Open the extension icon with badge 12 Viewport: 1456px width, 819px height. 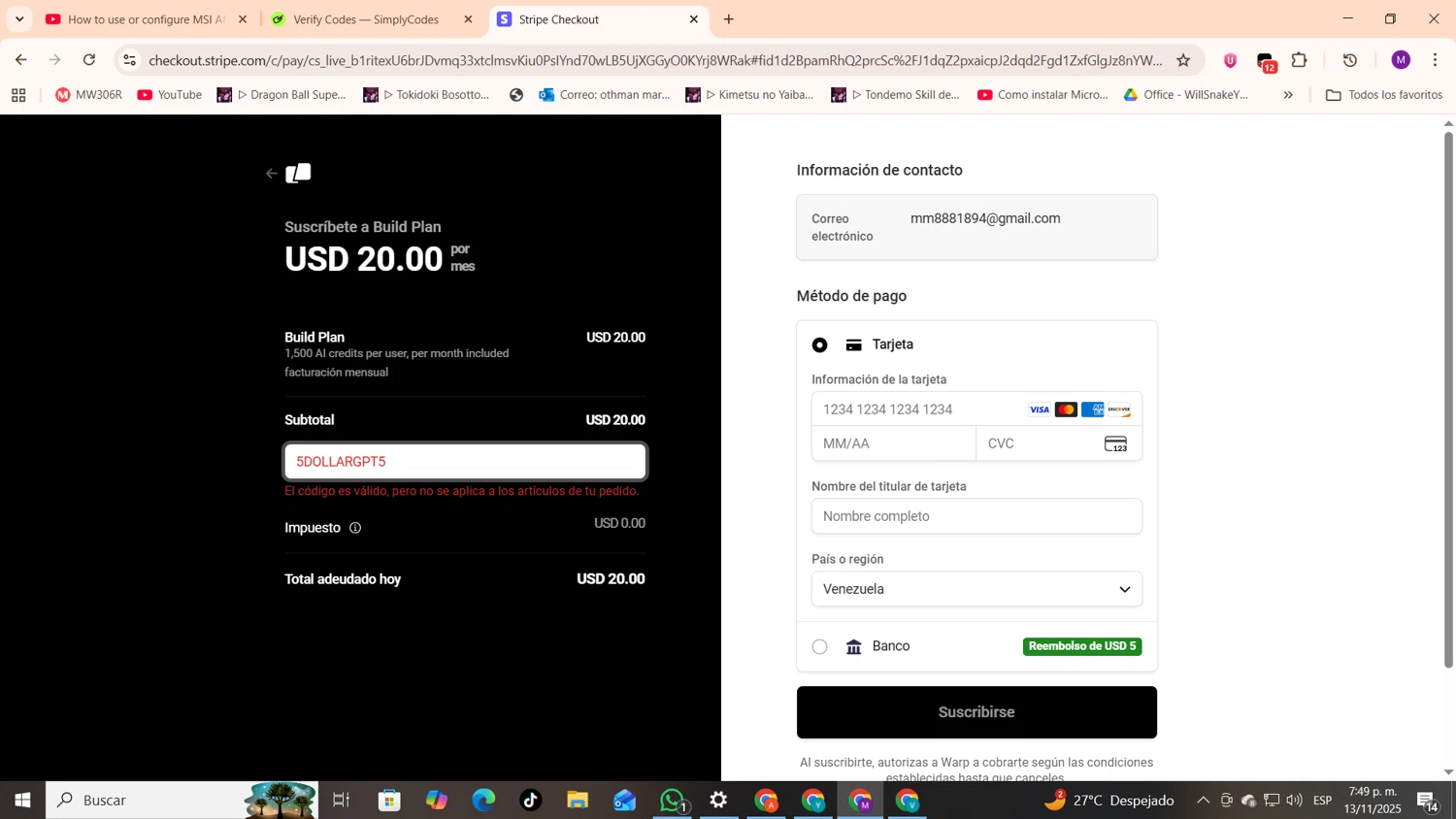(1266, 61)
